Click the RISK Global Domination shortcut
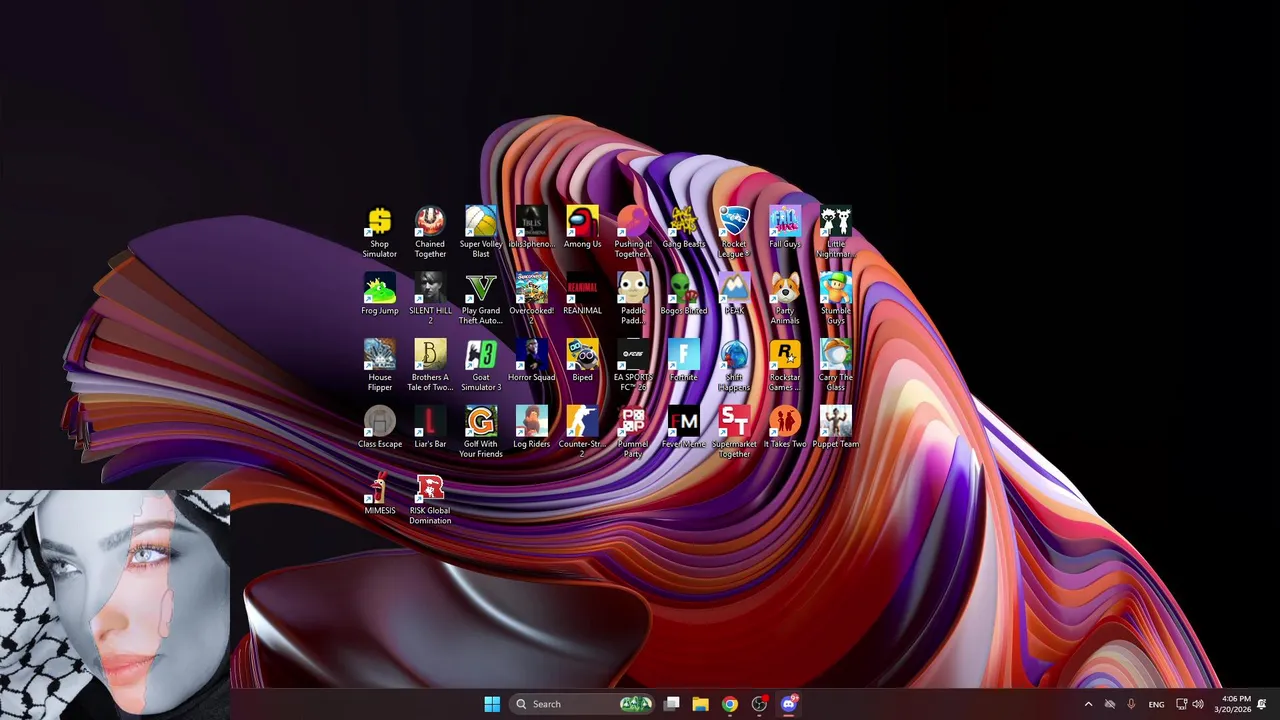Image resolution: width=1280 pixels, height=720 pixels. (x=430, y=498)
